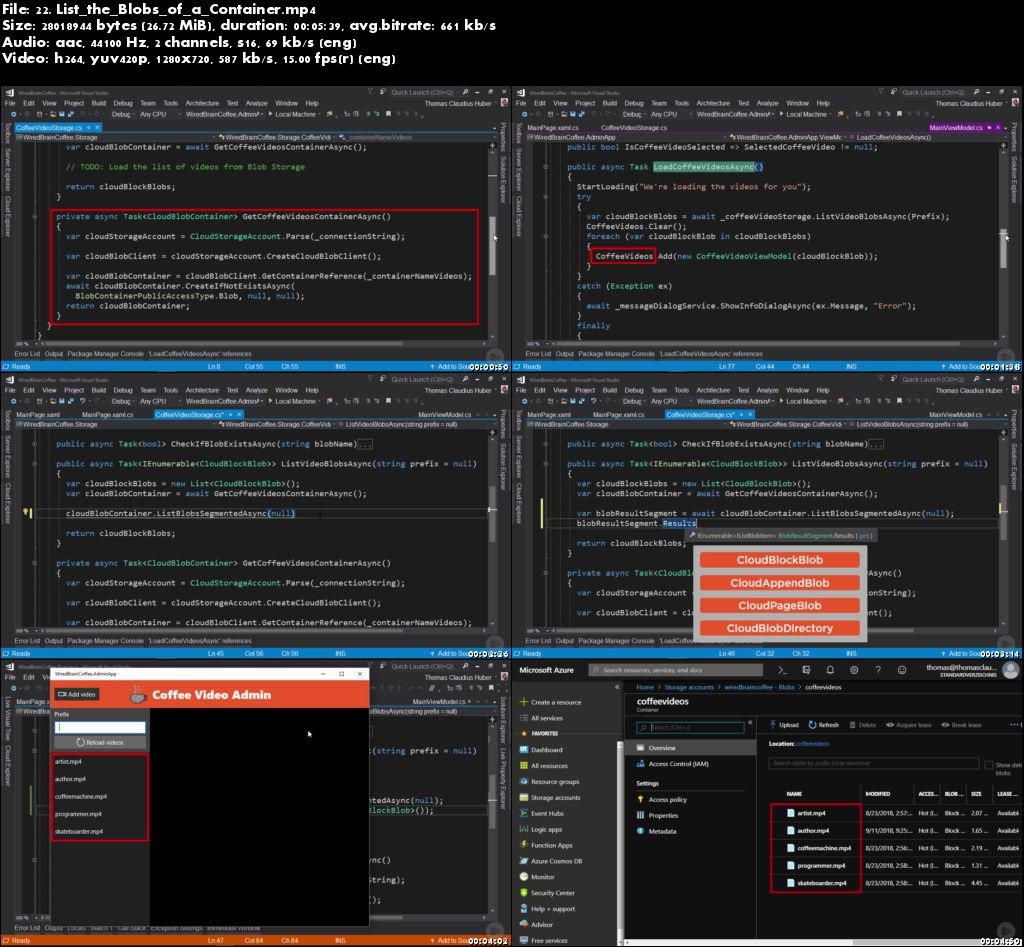Switch to the MainPage.xaml.cs tab in the 00:02:26 frame

pyautogui.click(x=107, y=415)
